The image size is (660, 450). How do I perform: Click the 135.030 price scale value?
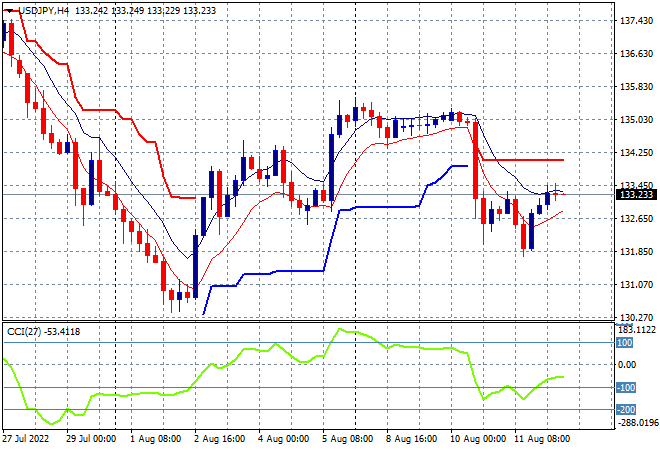pos(636,120)
